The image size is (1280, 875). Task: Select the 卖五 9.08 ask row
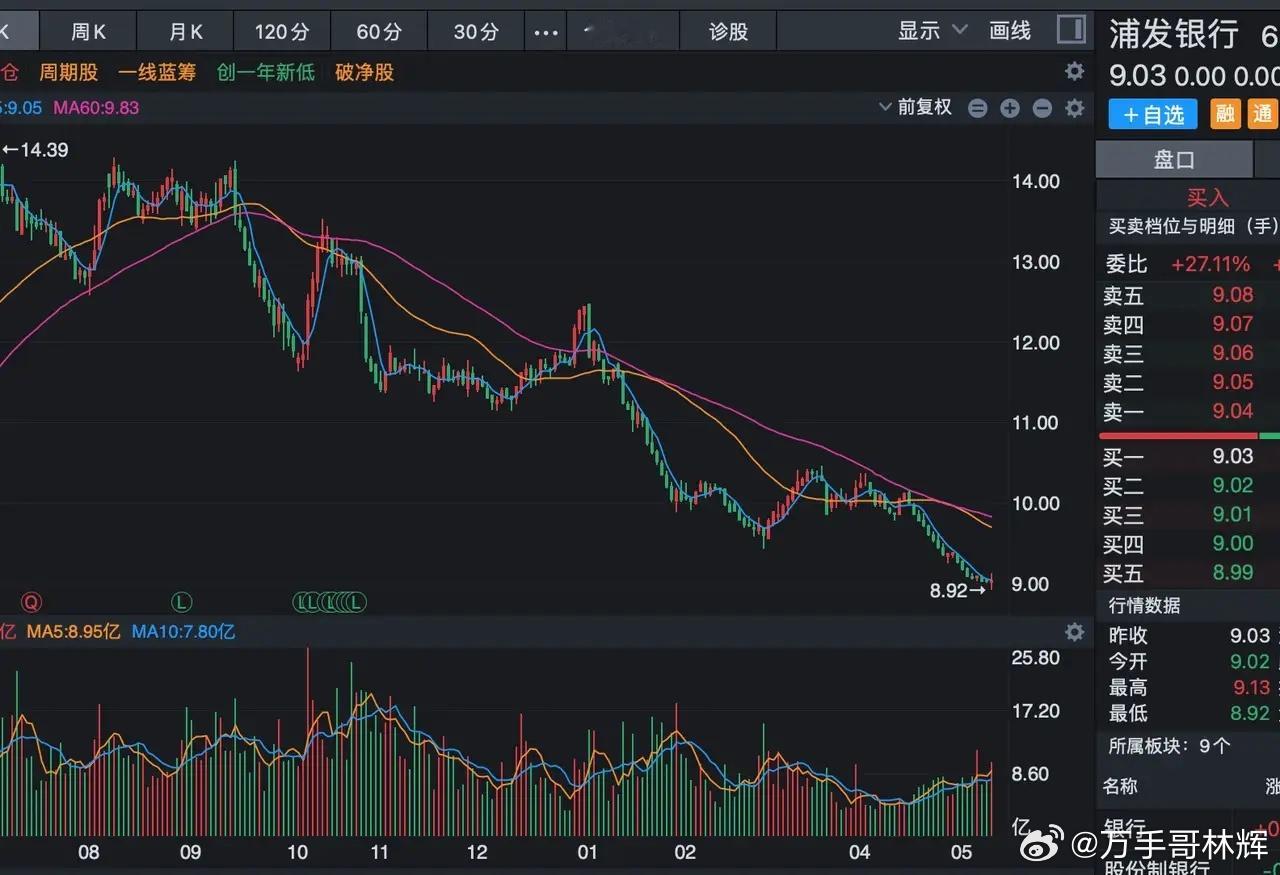(1188, 295)
